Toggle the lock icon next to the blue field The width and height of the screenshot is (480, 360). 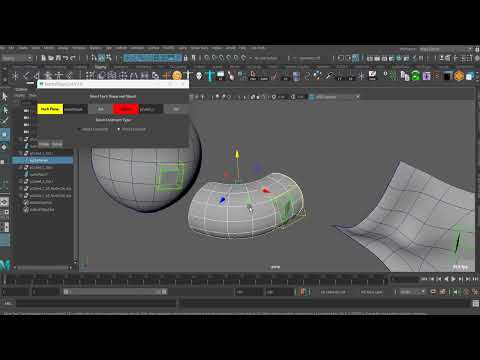[x=186, y=58]
